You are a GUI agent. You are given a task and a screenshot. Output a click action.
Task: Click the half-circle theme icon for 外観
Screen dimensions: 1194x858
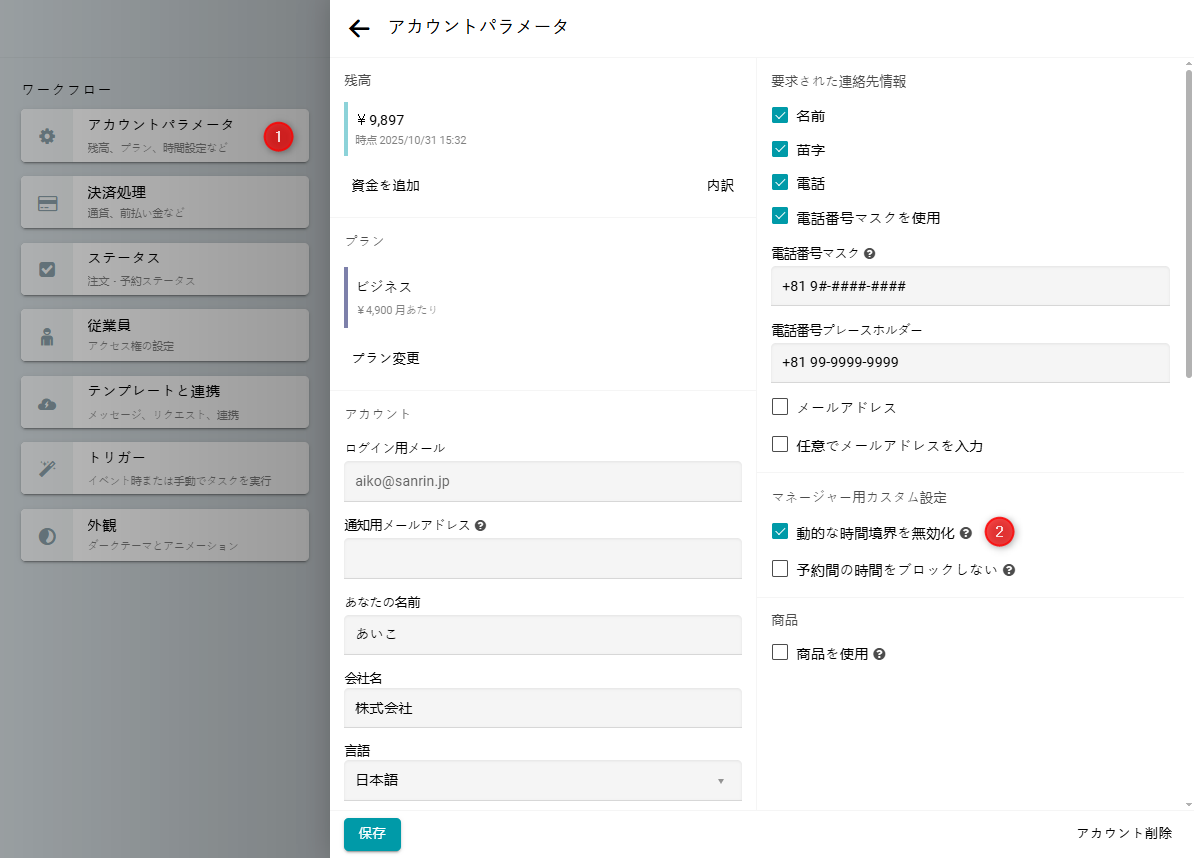(x=47, y=536)
